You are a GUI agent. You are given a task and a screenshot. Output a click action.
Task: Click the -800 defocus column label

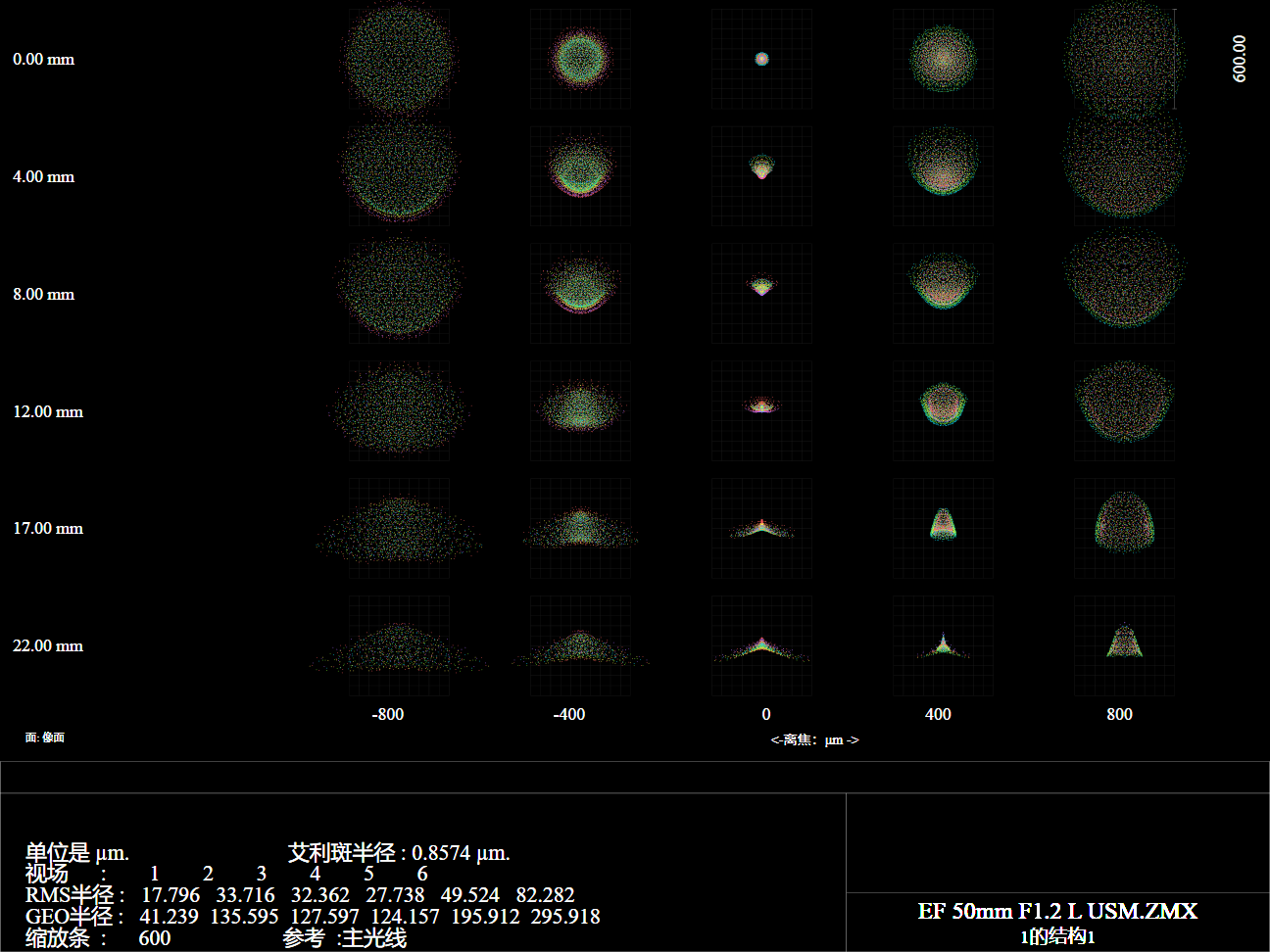tap(388, 714)
